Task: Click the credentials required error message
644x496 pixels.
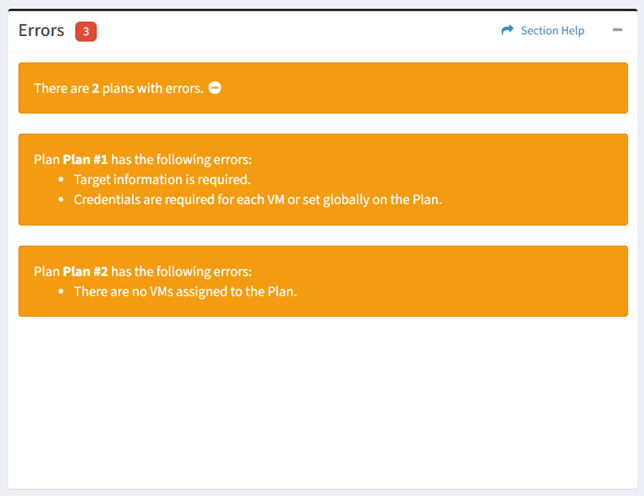Action: (x=257, y=199)
